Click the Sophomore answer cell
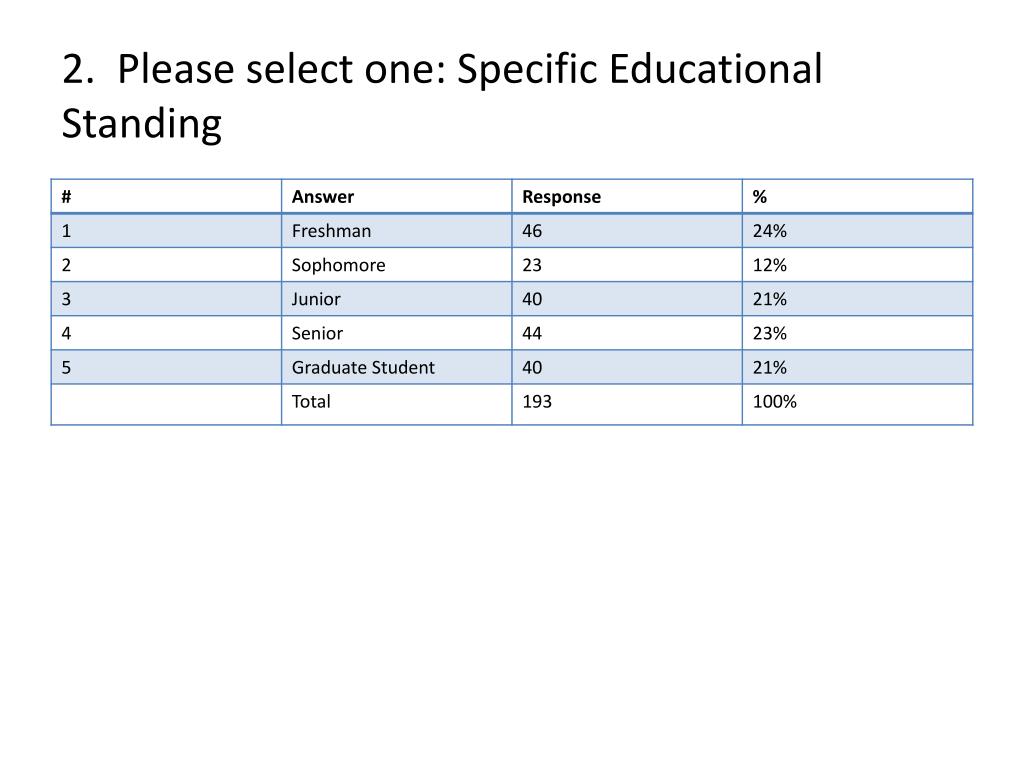 pos(396,265)
